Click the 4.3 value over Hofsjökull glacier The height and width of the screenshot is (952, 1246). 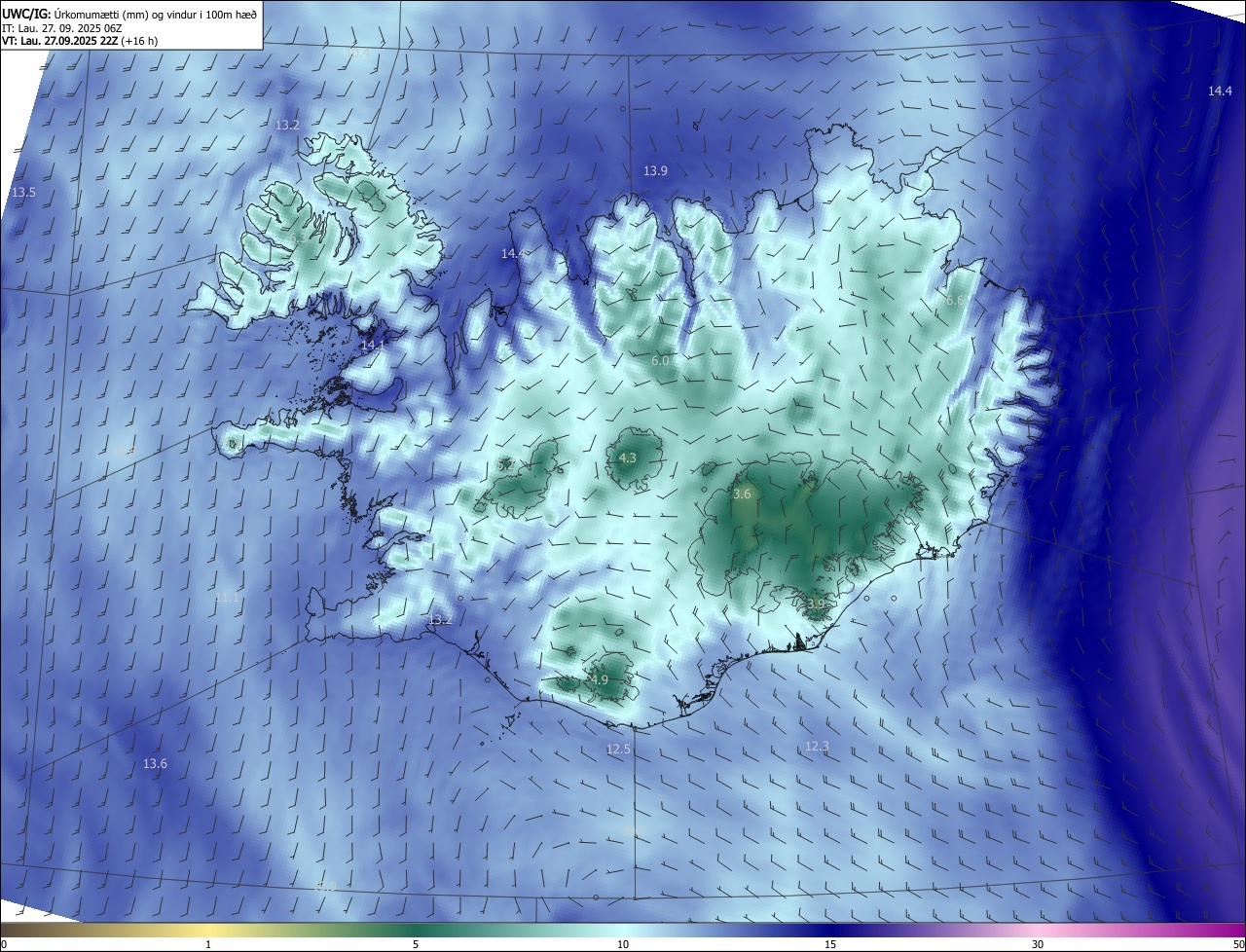(628, 458)
